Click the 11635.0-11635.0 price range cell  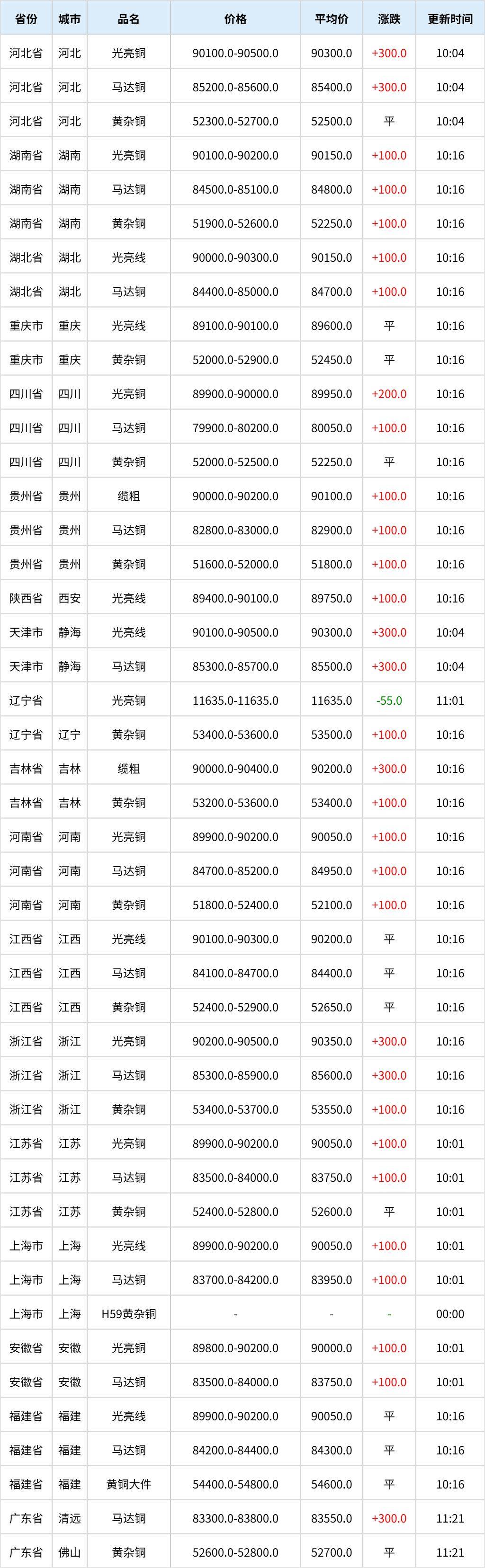[x=235, y=700]
